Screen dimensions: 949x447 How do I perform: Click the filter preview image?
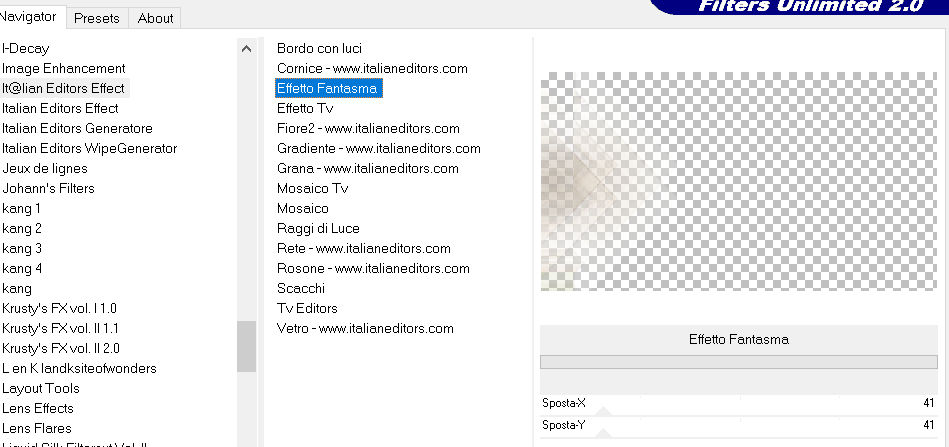coord(739,181)
